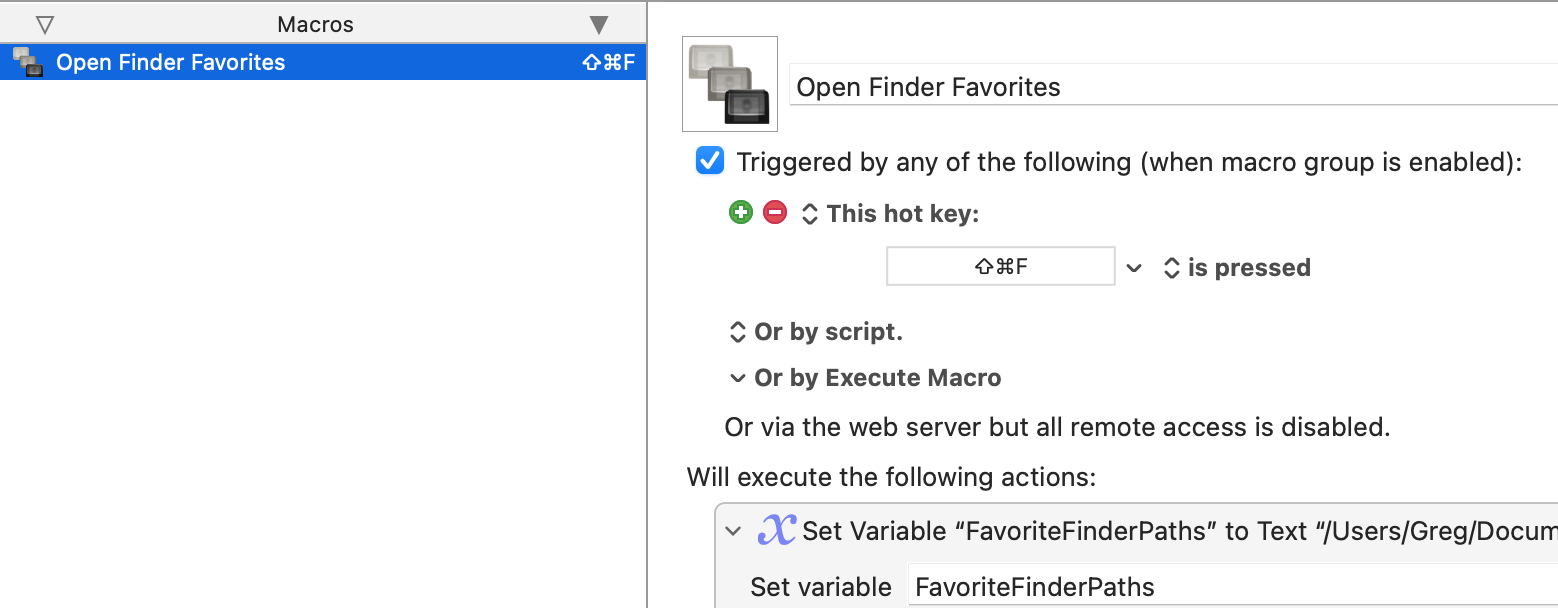The width and height of the screenshot is (1558, 608).
Task: Click the small macro icon beside Open Finder Favorites
Action: (x=28, y=62)
